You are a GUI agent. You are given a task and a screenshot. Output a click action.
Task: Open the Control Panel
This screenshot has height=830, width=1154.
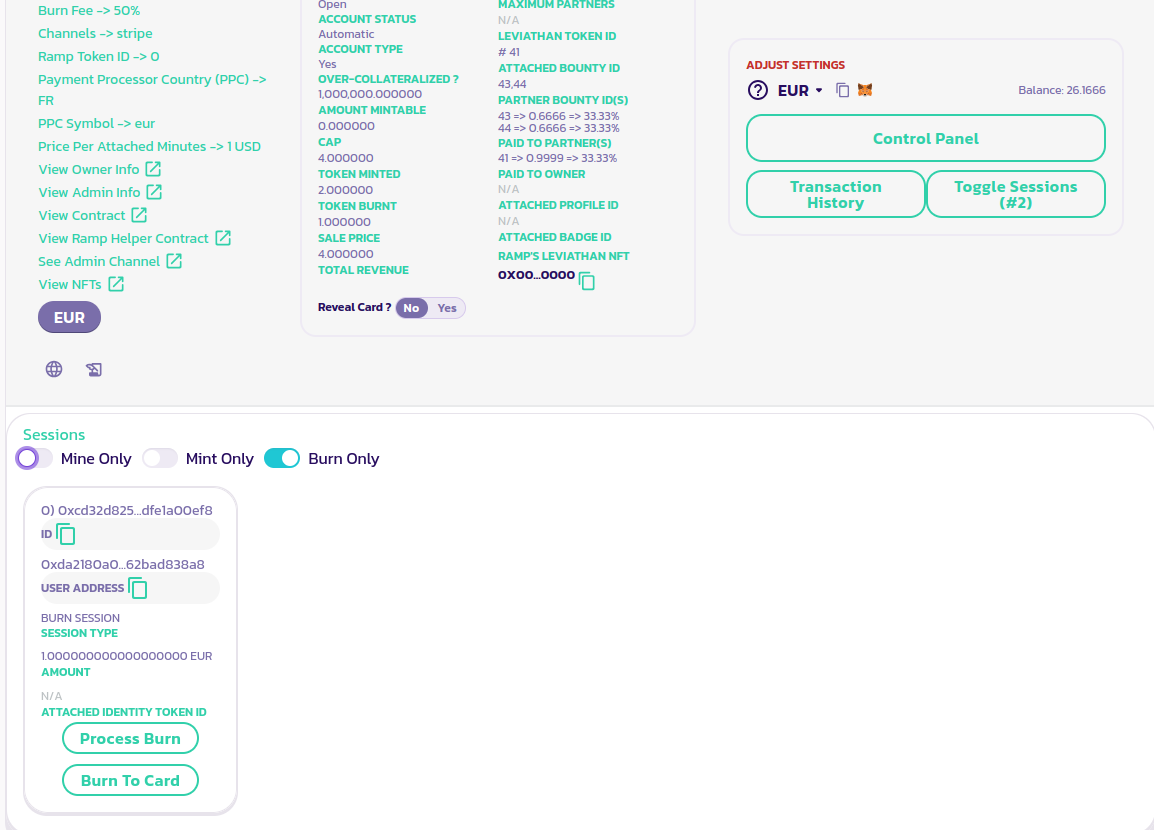point(925,139)
